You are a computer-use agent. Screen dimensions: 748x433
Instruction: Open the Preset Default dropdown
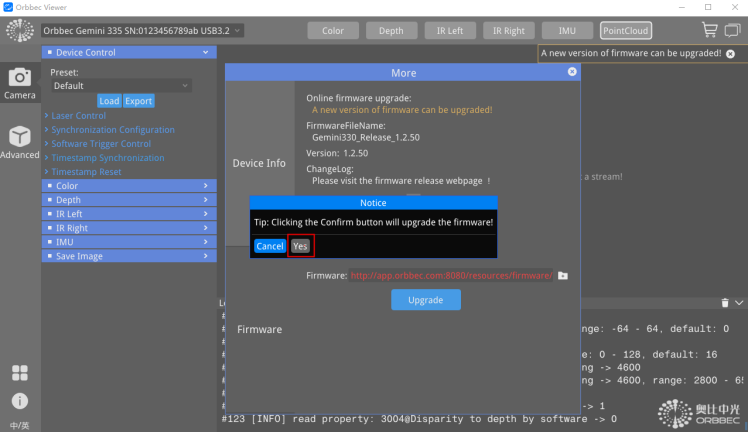(x=121, y=86)
